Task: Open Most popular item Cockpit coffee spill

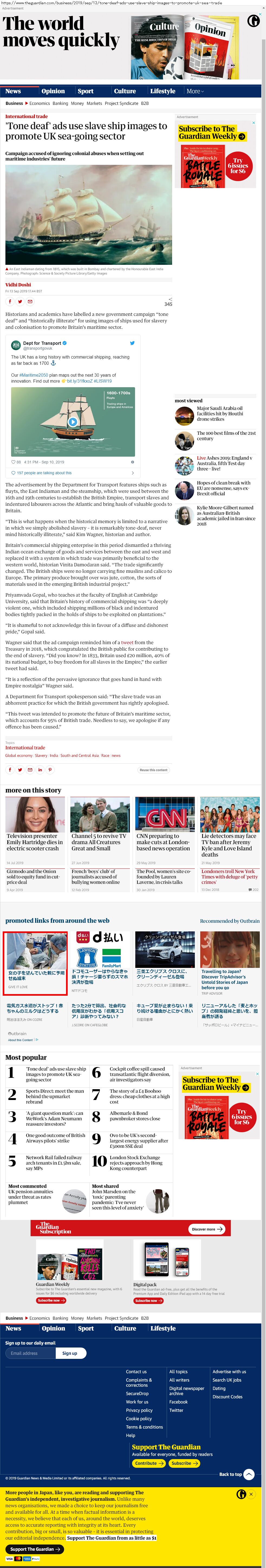Action: point(140,1074)
